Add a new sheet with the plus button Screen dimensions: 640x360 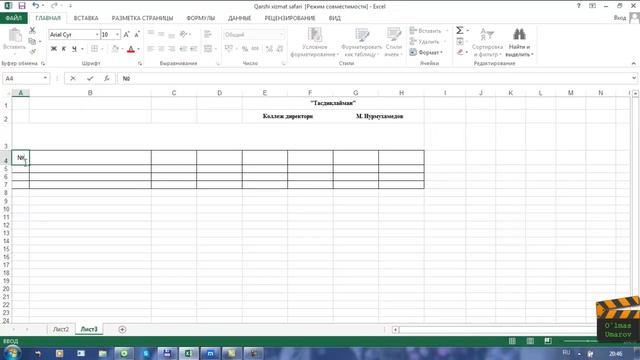click(122, 329)
